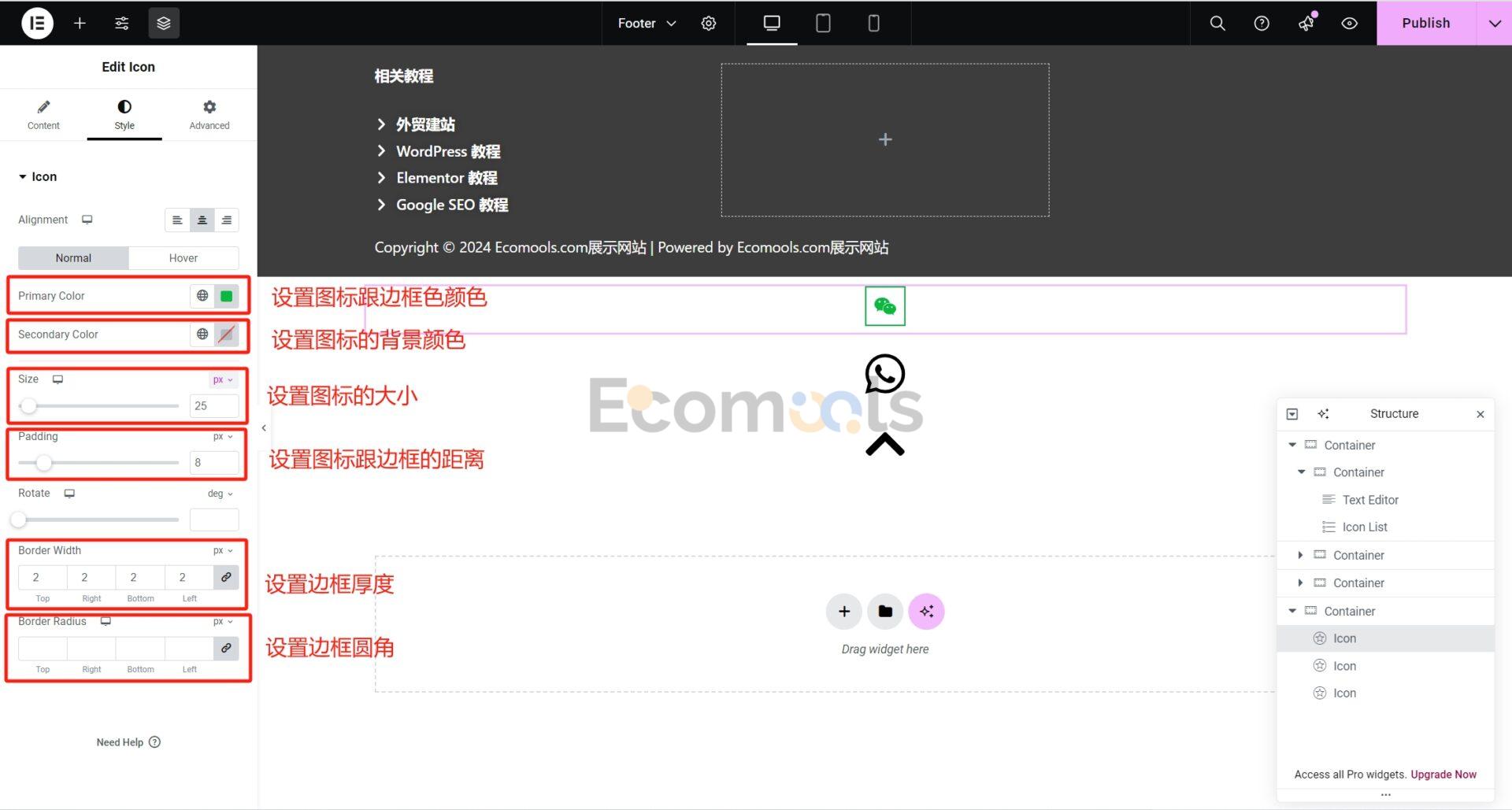The width and height of the screenshot is (1512, 810).
Task: Click the Rotate slider handle
Action: pos(19,520)
